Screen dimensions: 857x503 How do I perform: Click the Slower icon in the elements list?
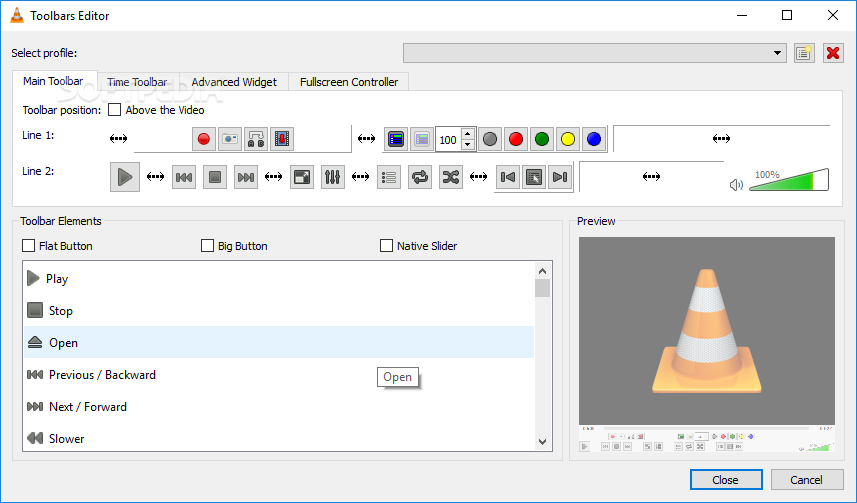[x=35, y=438]
